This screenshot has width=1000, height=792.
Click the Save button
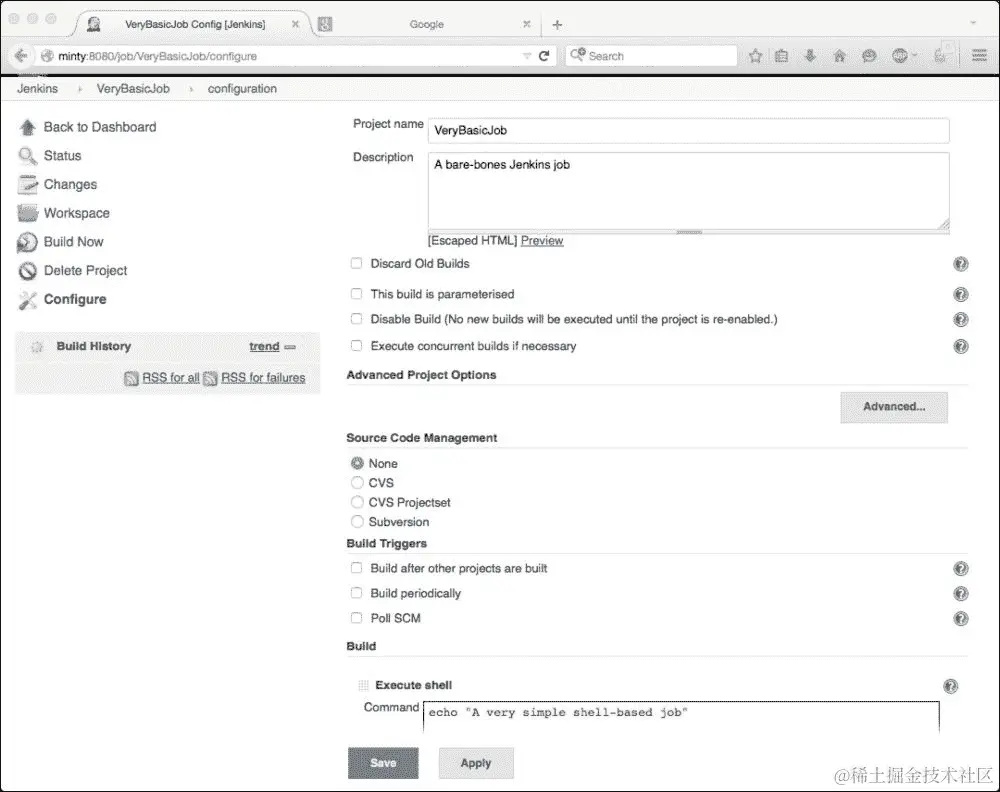(x=383, y=763)
